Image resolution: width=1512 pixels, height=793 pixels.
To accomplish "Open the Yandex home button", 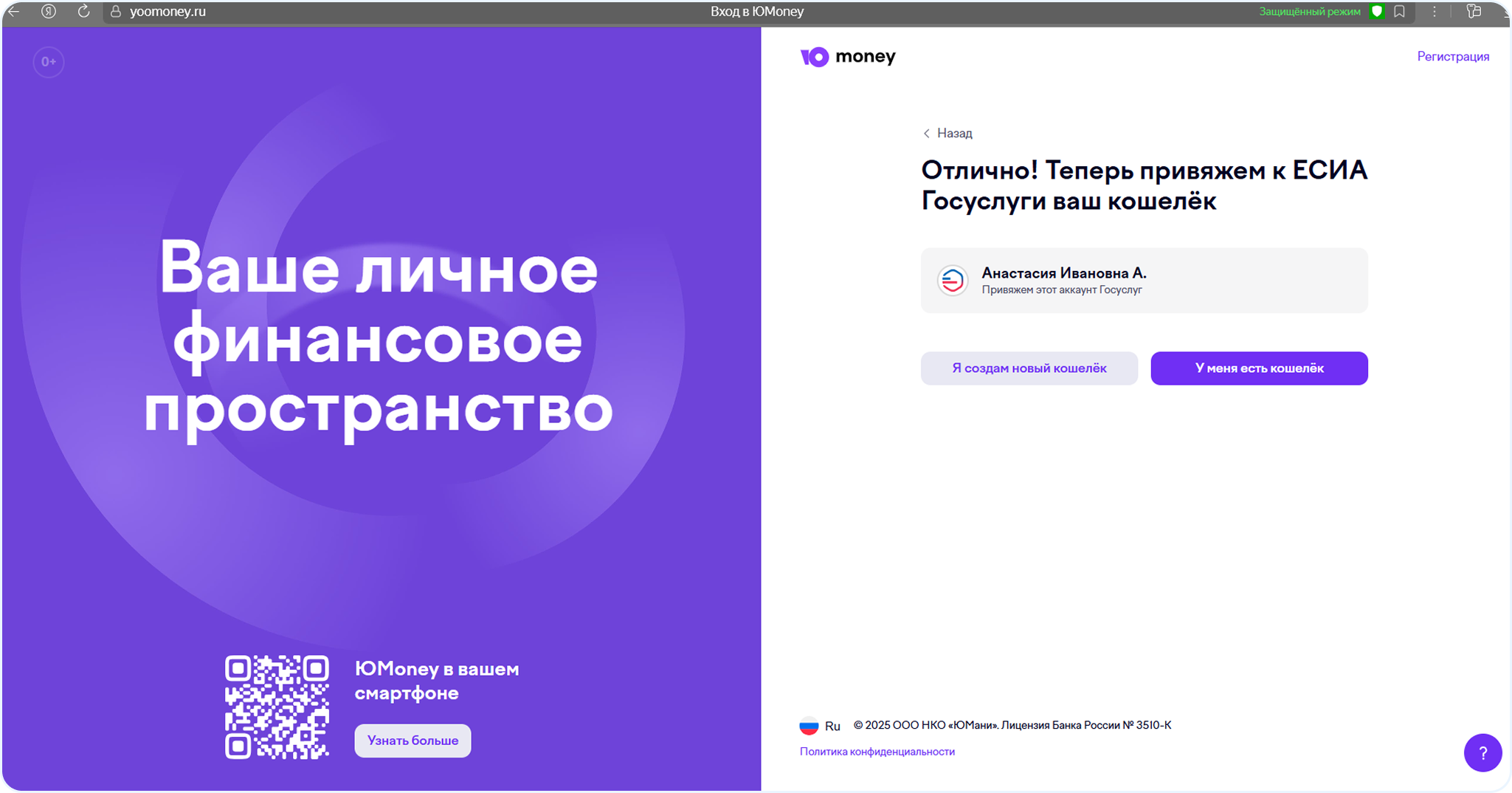I will [x=49, y=12].
